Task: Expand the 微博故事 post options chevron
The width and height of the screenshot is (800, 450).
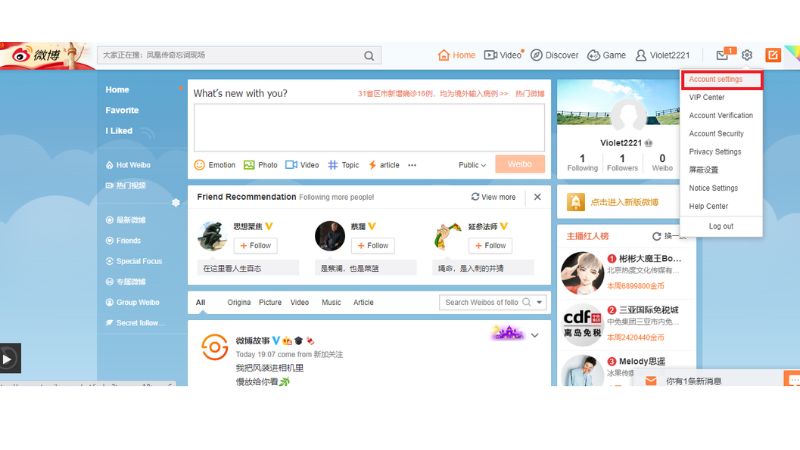Action: 535,336
